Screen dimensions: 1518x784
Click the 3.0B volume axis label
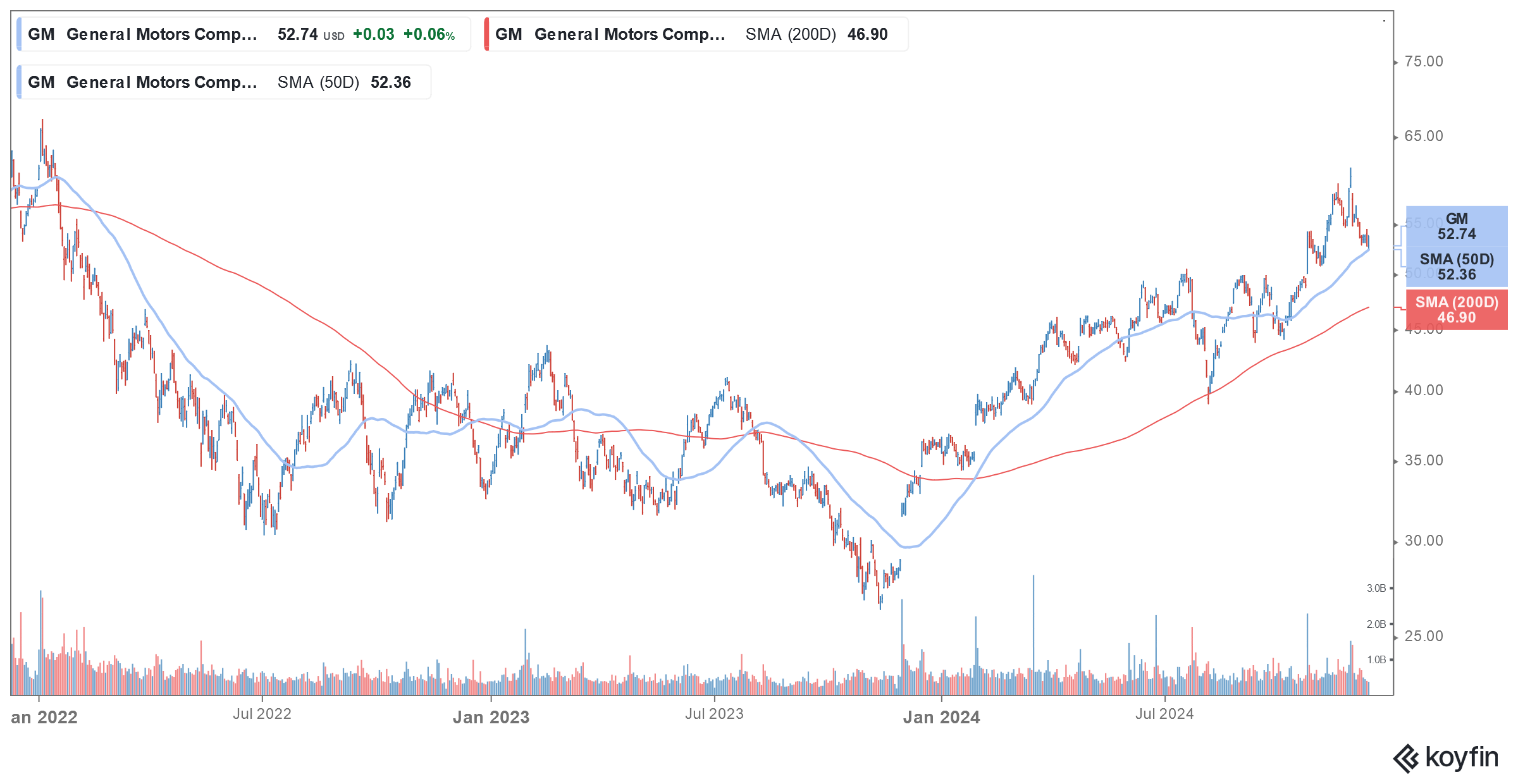[x=1376, y=588]
